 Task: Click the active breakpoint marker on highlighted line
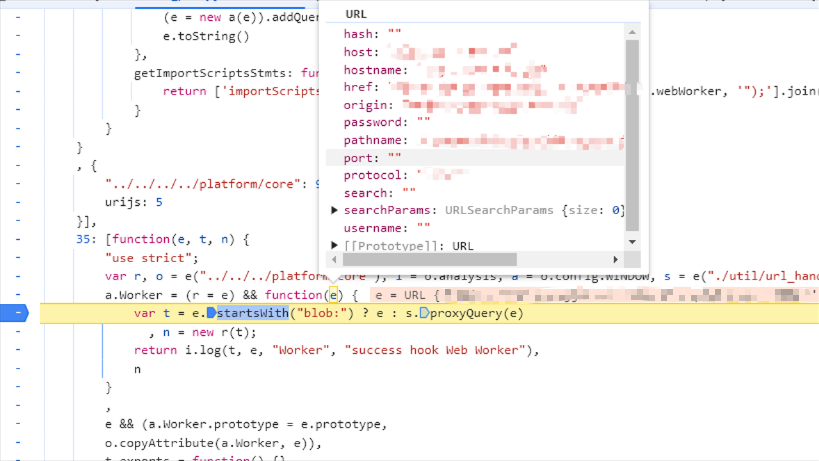[19, 313]
